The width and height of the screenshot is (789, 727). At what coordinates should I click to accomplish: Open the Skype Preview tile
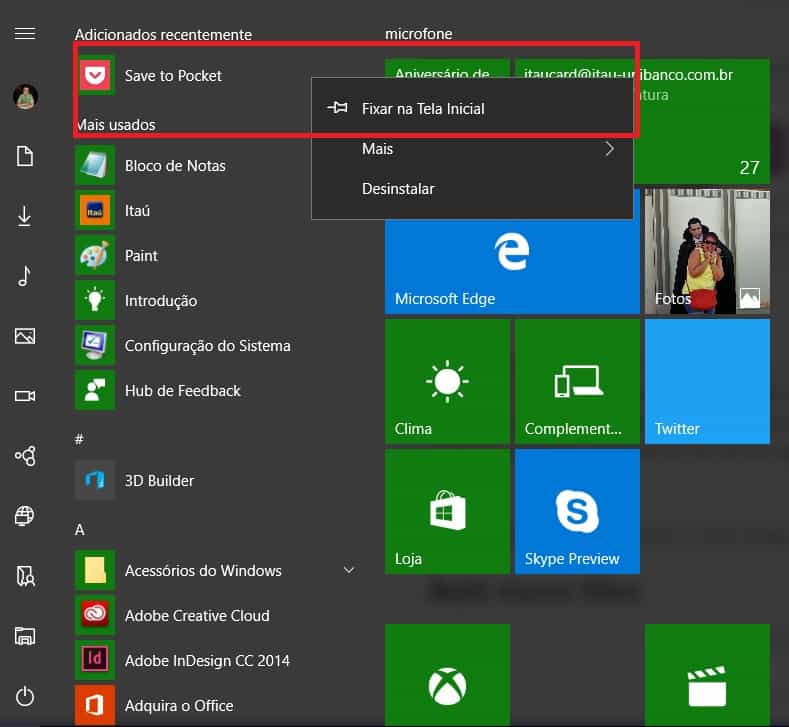click(577, 512)
